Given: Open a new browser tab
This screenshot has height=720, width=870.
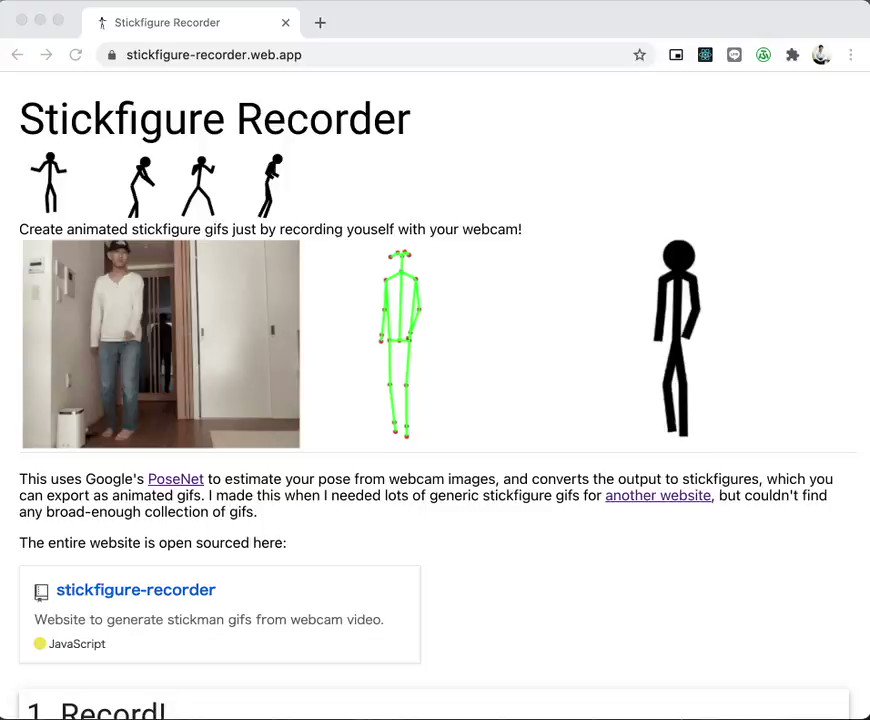Looking at the screenshot, I should click(x=320, y=23).
